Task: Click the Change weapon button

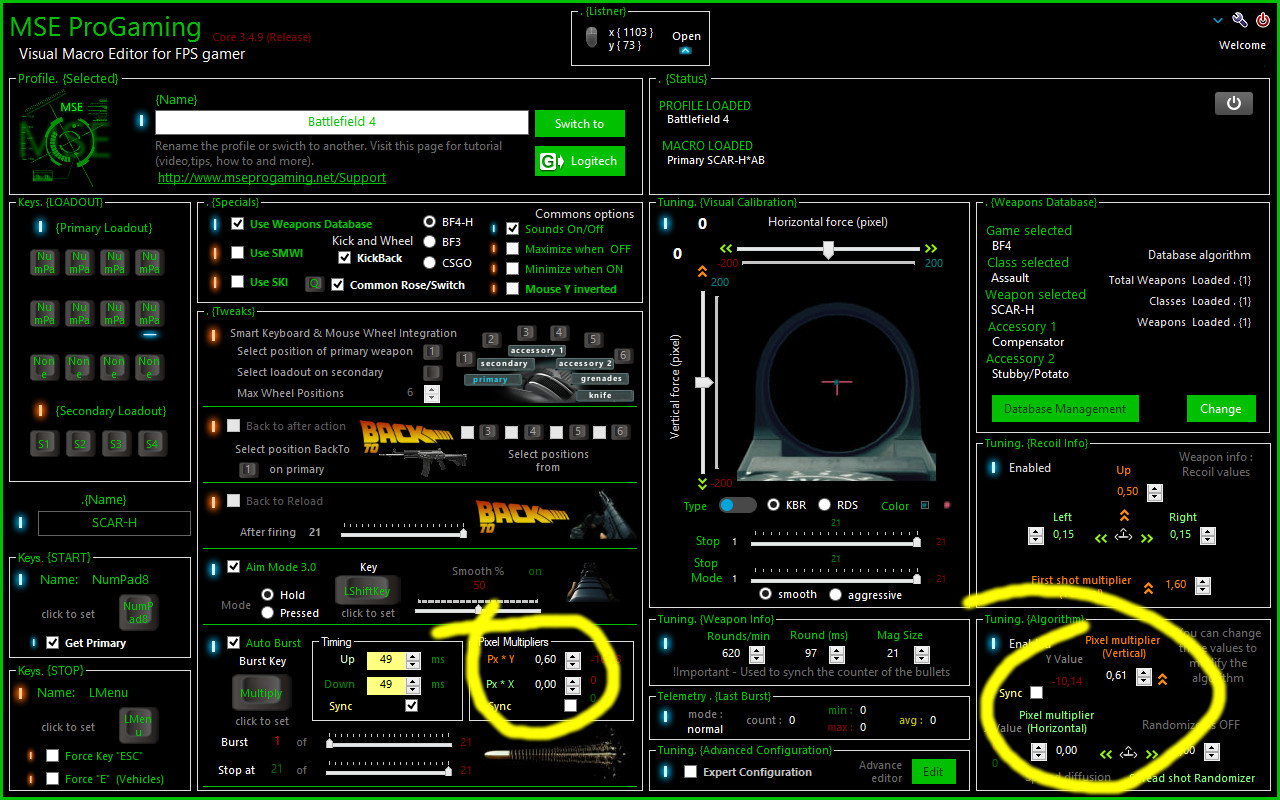Action: point(1221,408)
